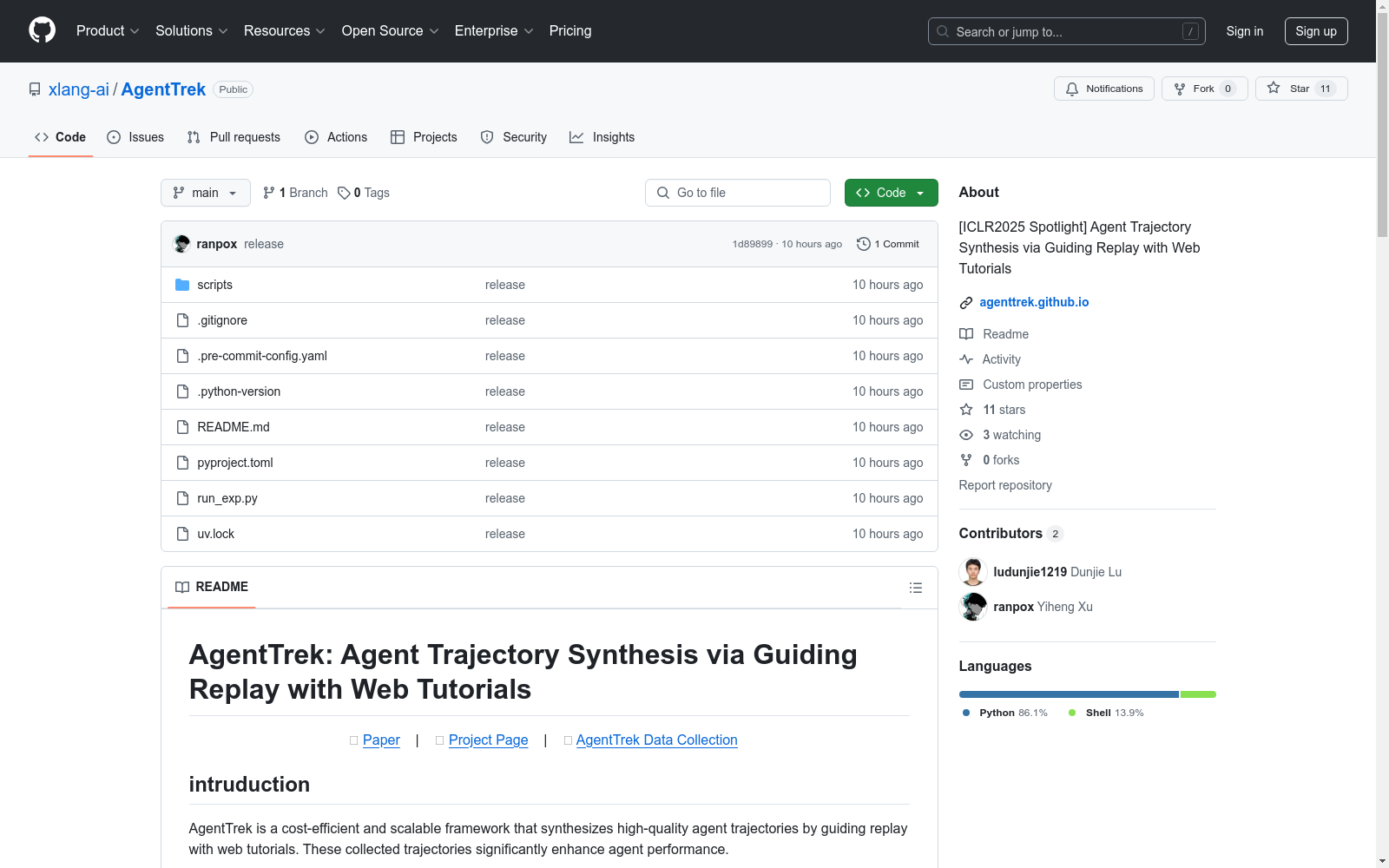The image size is (1389, 868).
Task: Expand the Open Source menu
Action: click(x=391, y=31)
